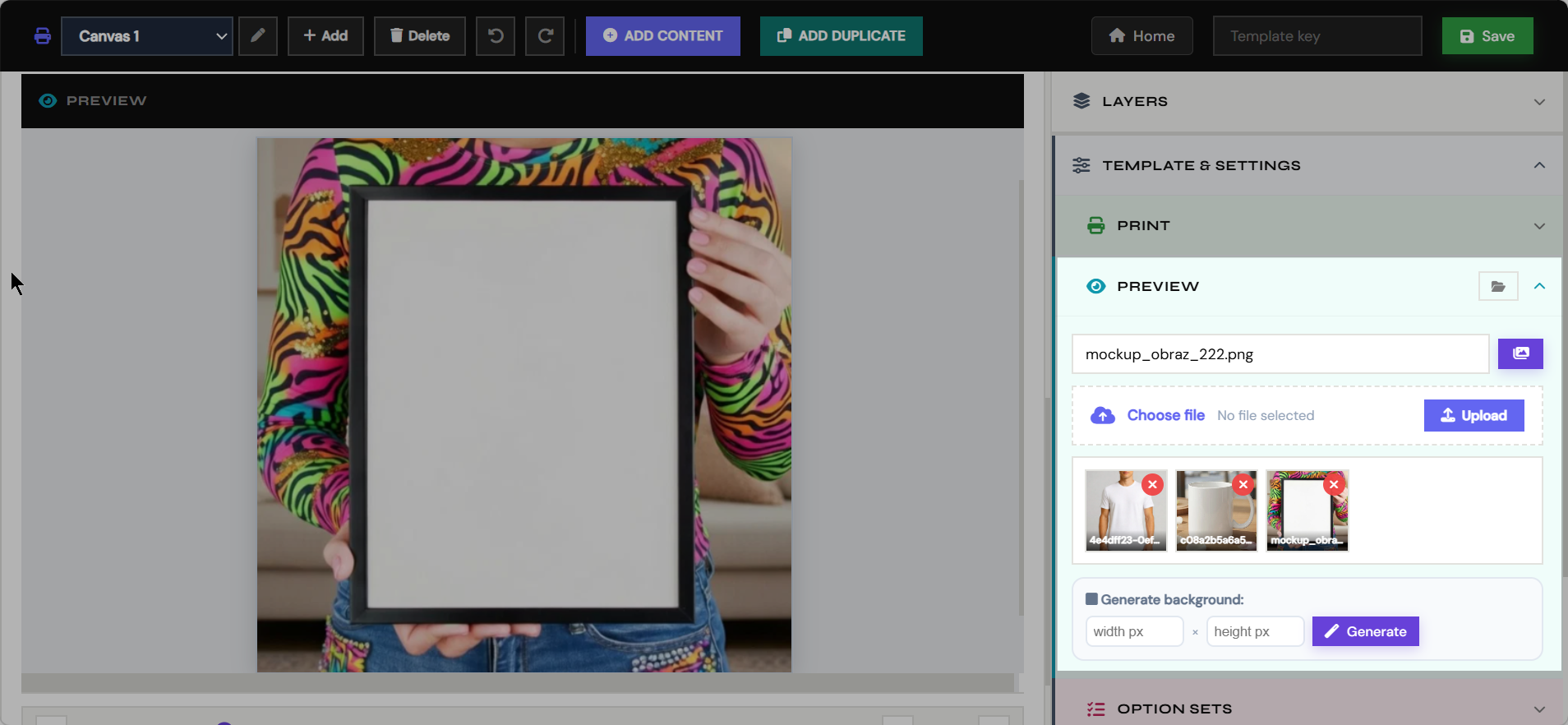Click the settings sliders icon

pos(1081,165)
